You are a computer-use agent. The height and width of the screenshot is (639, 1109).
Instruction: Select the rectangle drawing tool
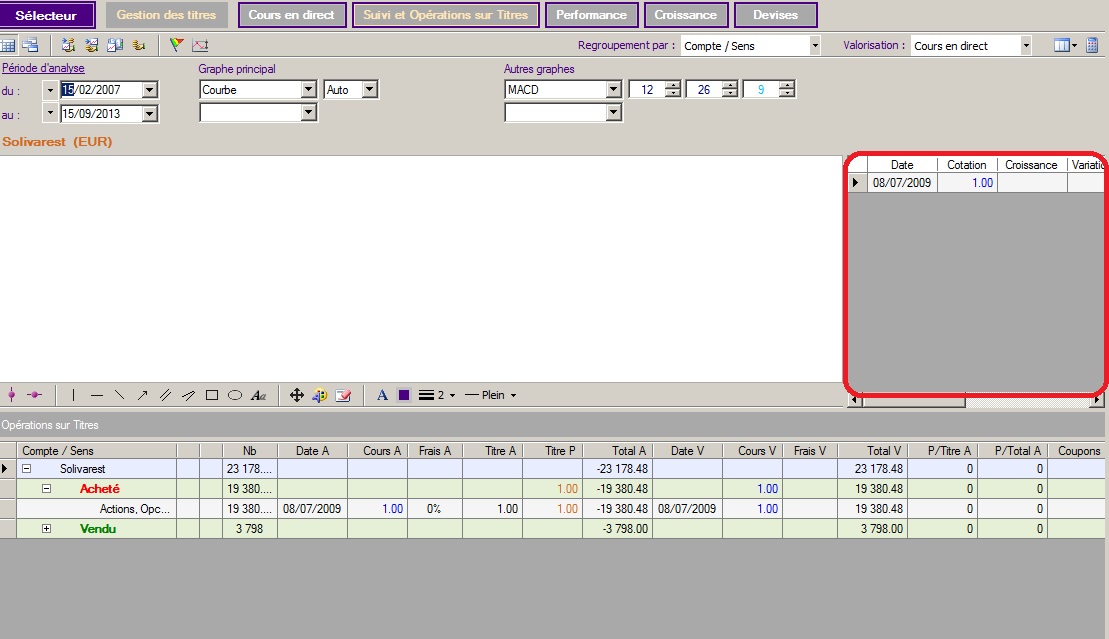coord(212,395)
